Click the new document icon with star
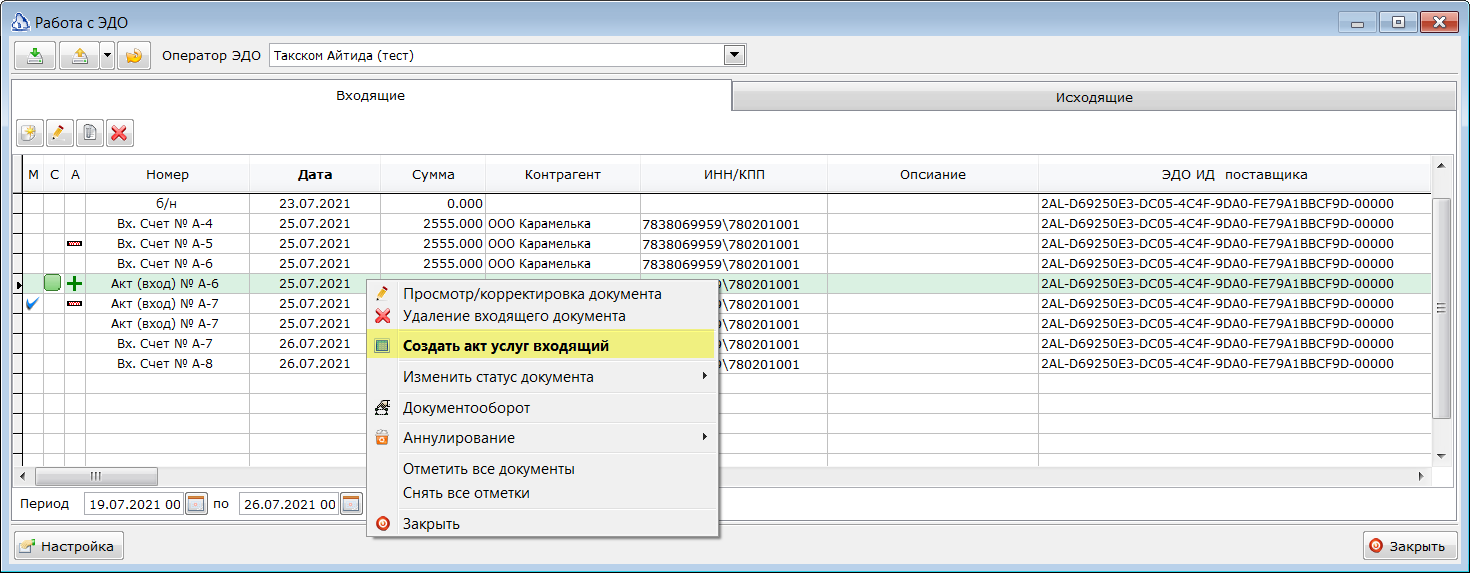Image resolution: width=1470 pixels, height=573 pixels. coord(30,132)
